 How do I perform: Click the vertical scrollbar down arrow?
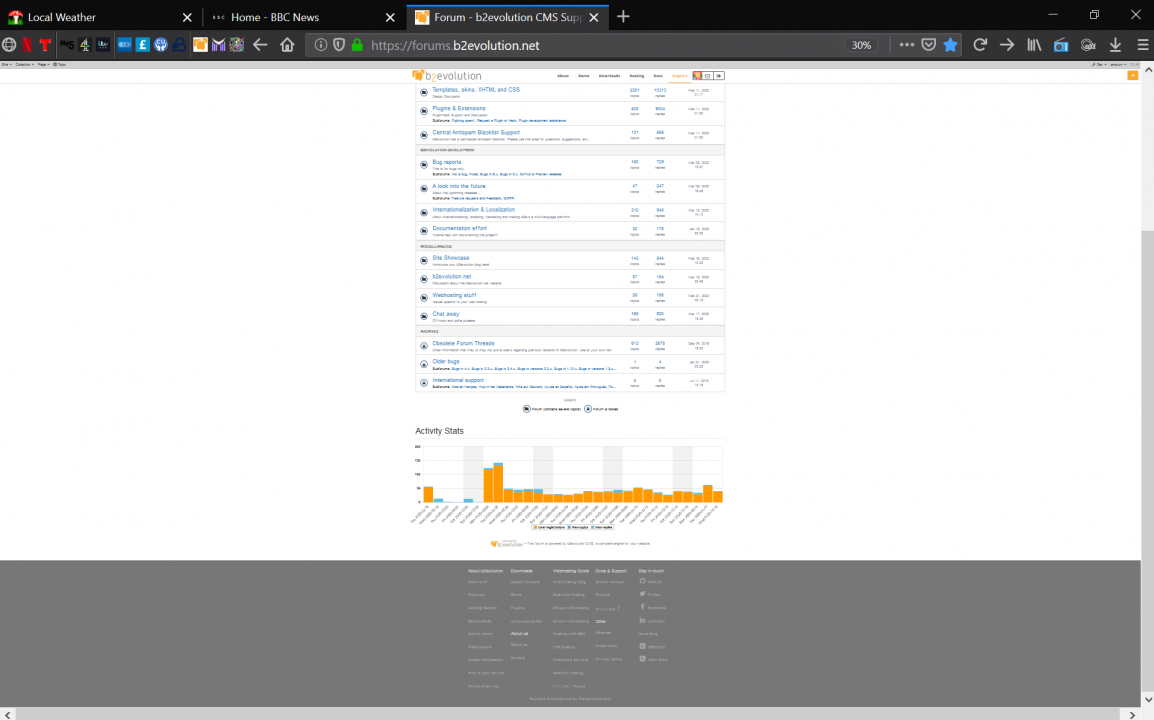pos(1147,699)
